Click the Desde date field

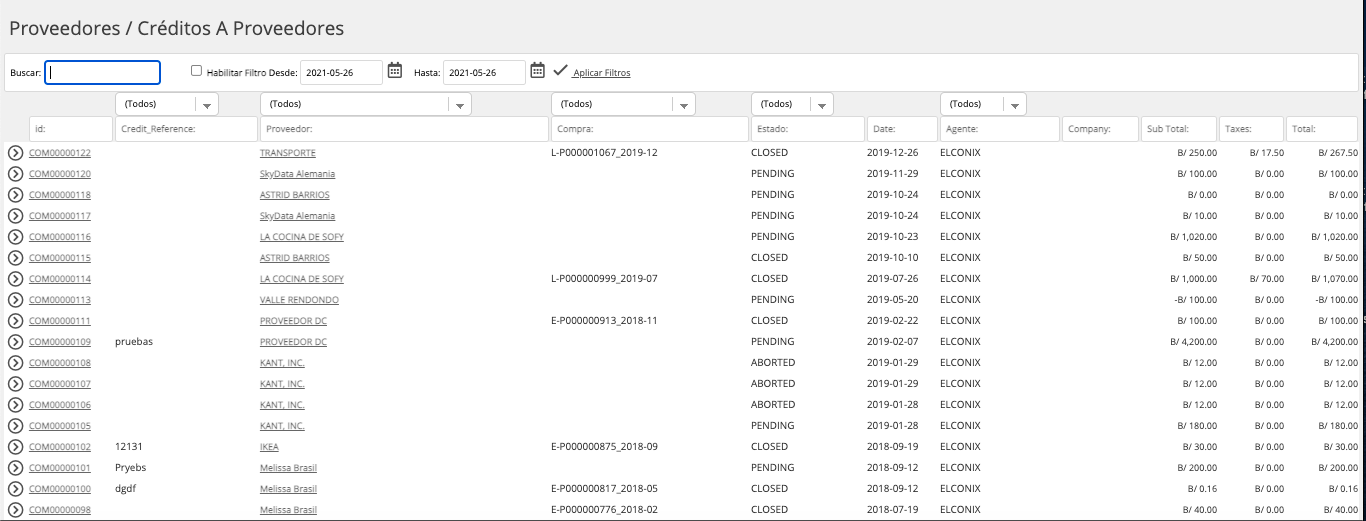click(341, 72)
